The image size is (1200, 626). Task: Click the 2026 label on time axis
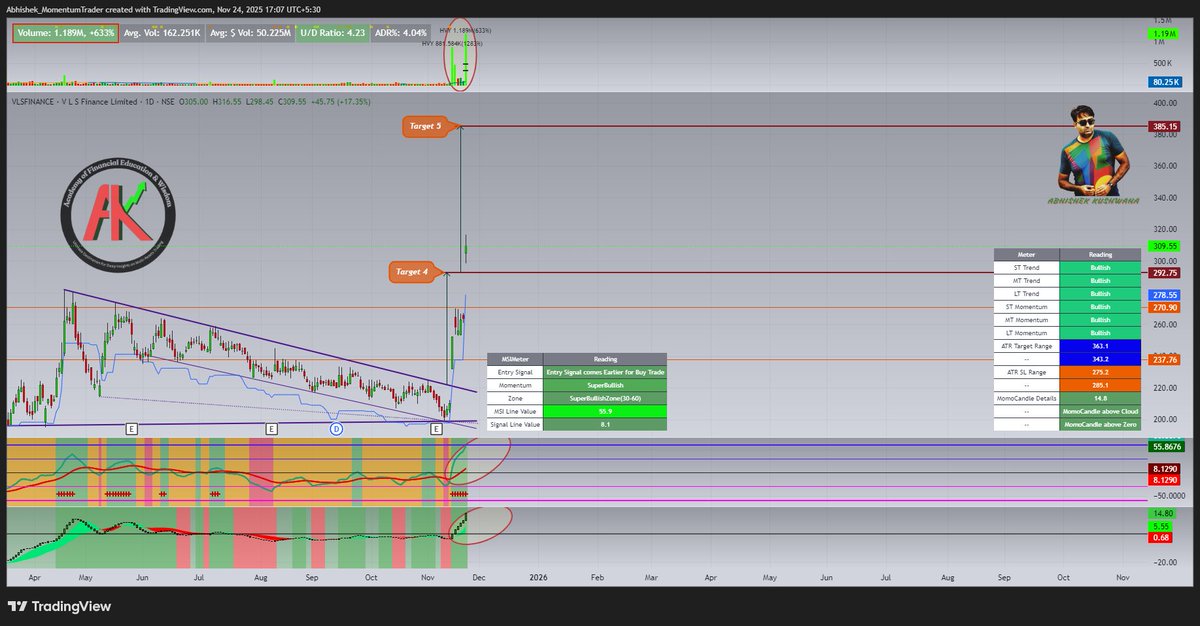538,578
